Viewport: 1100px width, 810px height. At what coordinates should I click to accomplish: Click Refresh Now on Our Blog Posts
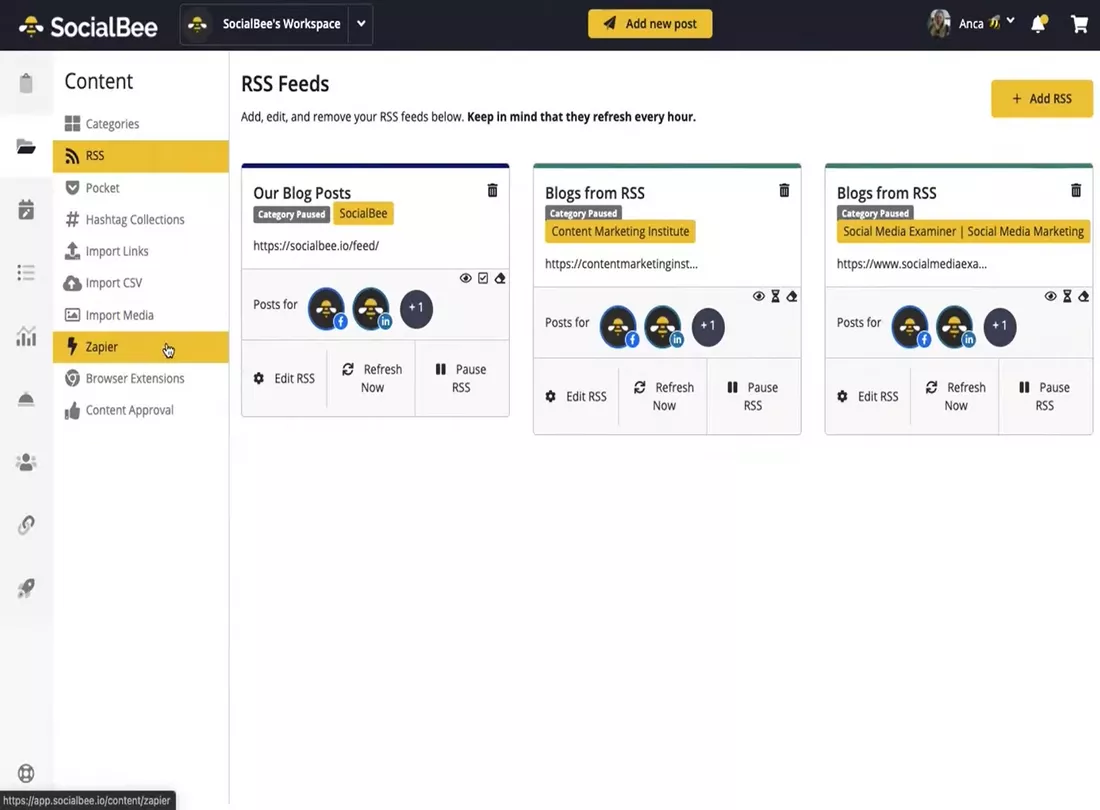[372, 378]
